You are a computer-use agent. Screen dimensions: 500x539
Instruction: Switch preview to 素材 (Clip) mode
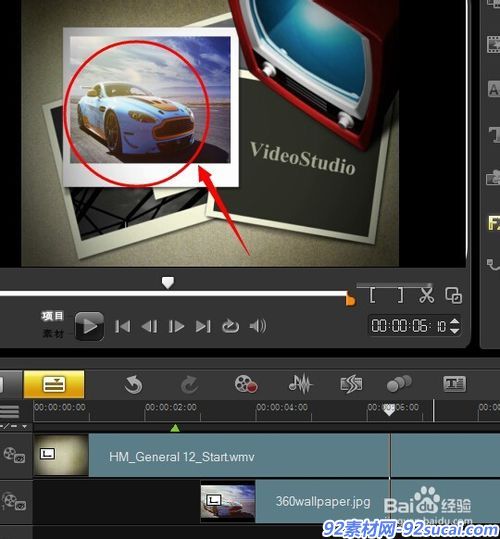[x=53, y=333]
